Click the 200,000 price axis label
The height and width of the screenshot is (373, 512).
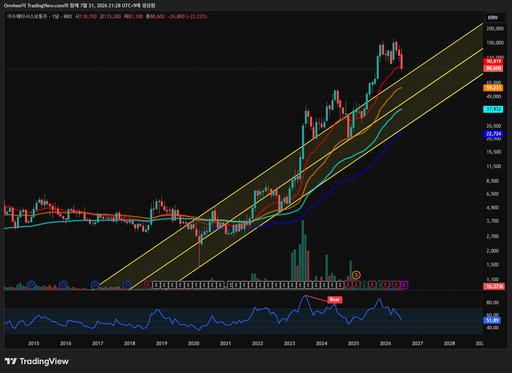[x=495, y=29]
